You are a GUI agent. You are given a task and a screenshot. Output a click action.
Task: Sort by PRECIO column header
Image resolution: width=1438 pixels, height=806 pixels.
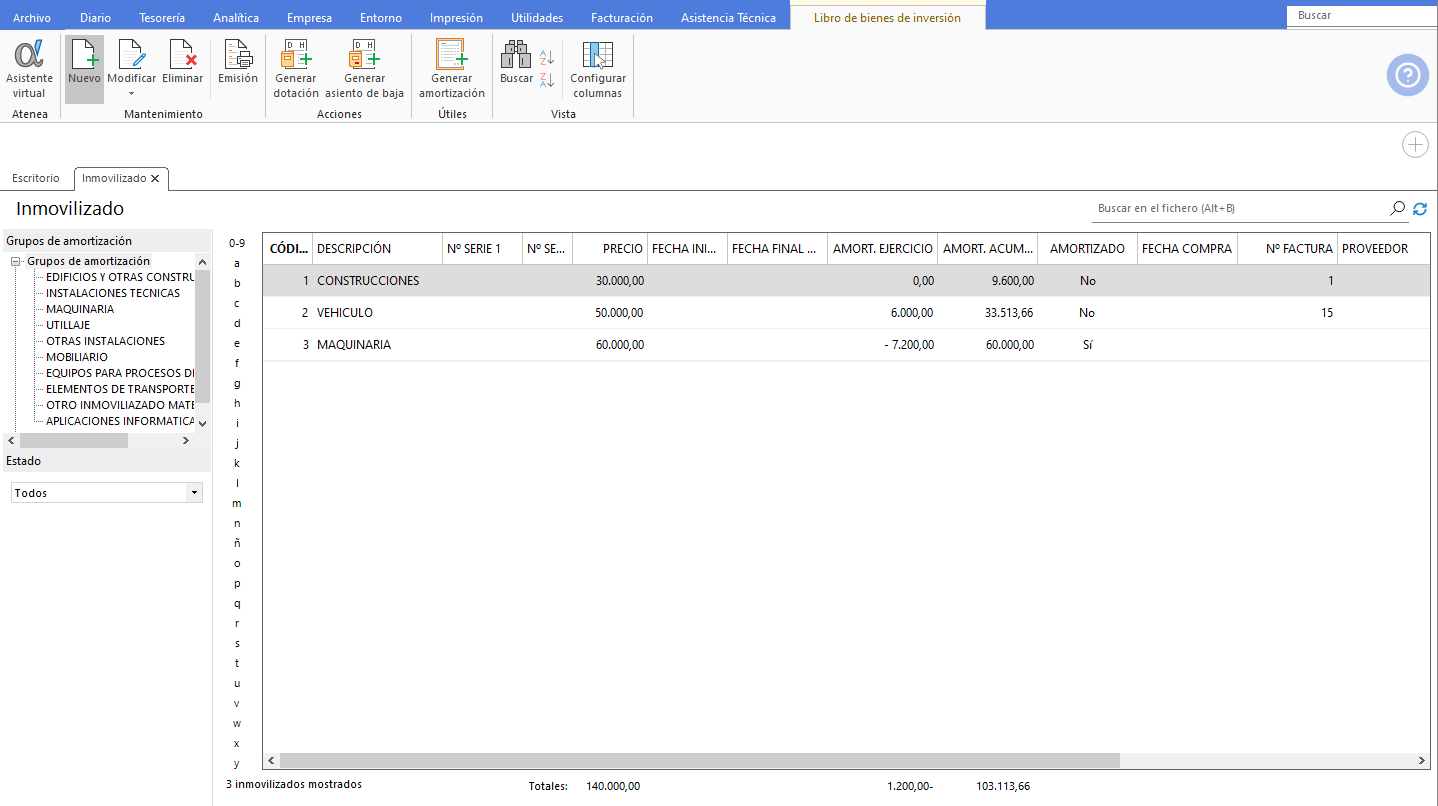[x=610, y=249]
